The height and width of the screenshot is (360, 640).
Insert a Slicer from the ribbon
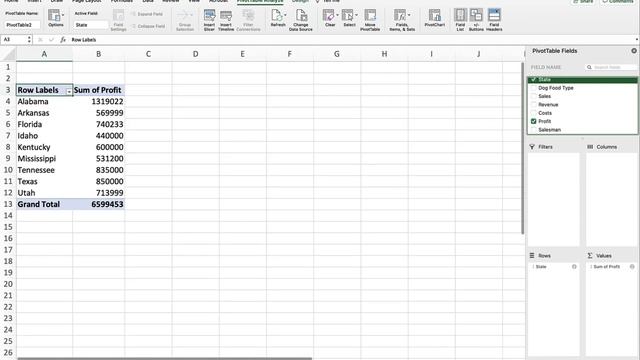(209, 20)
